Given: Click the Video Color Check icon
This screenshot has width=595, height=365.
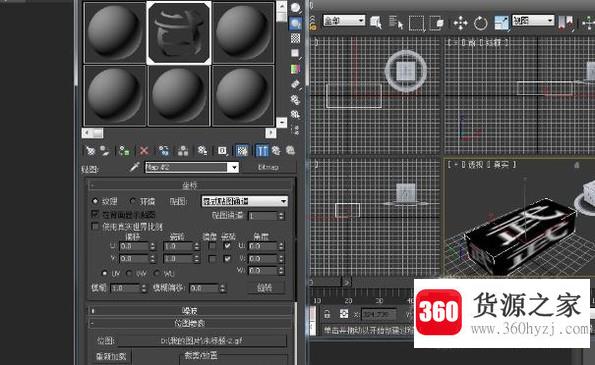Looking at the screenshot, I should (x=296, y=69).
